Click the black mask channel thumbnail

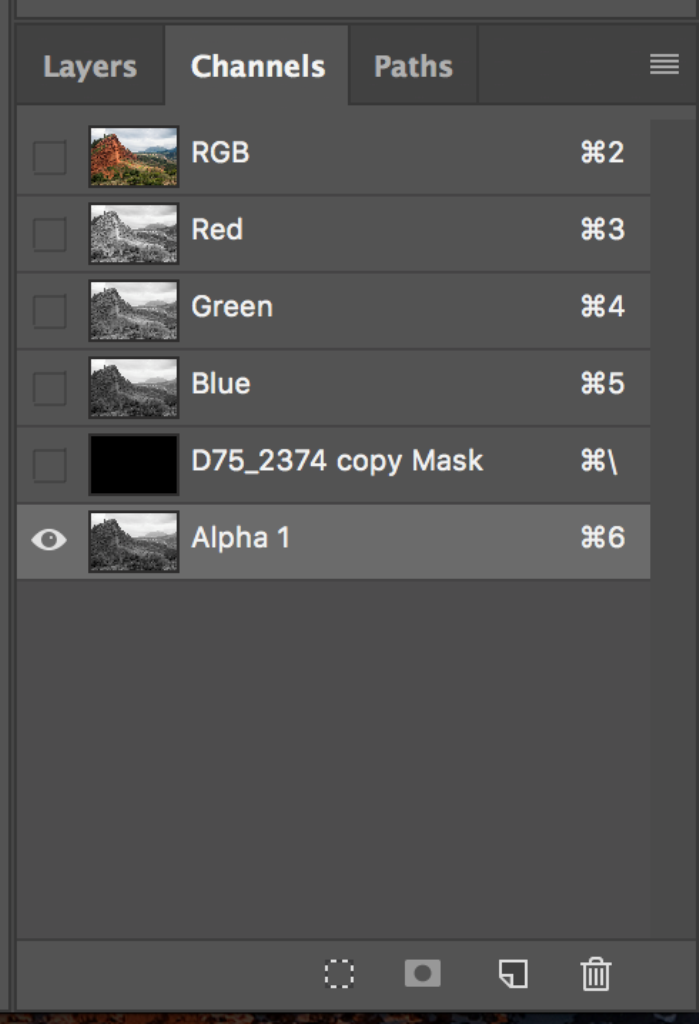tap(133, 464)
